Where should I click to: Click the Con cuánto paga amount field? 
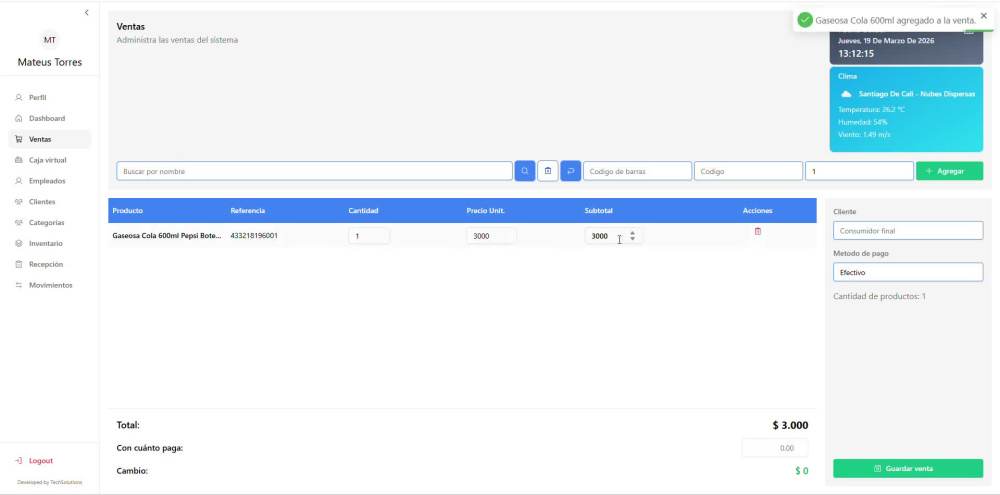775,448
